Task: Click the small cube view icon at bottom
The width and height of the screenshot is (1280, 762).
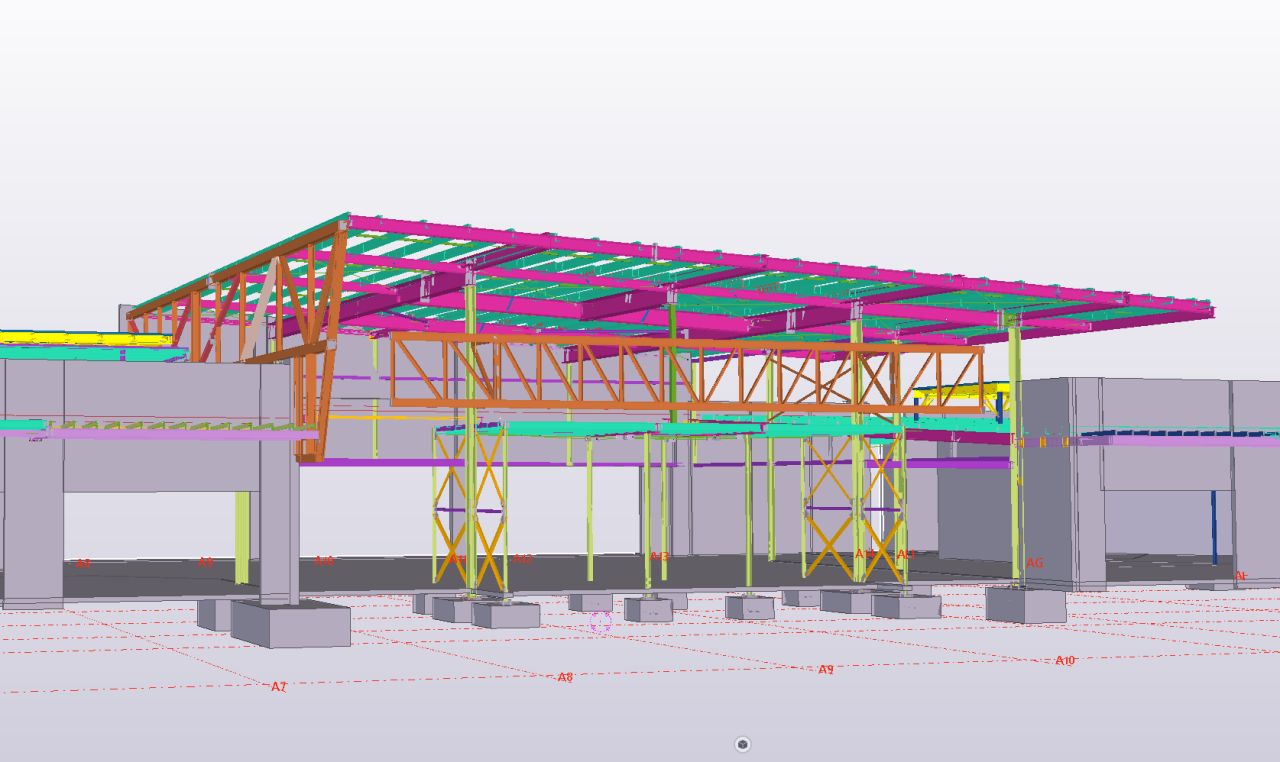Action: click(x=742, y=744)
